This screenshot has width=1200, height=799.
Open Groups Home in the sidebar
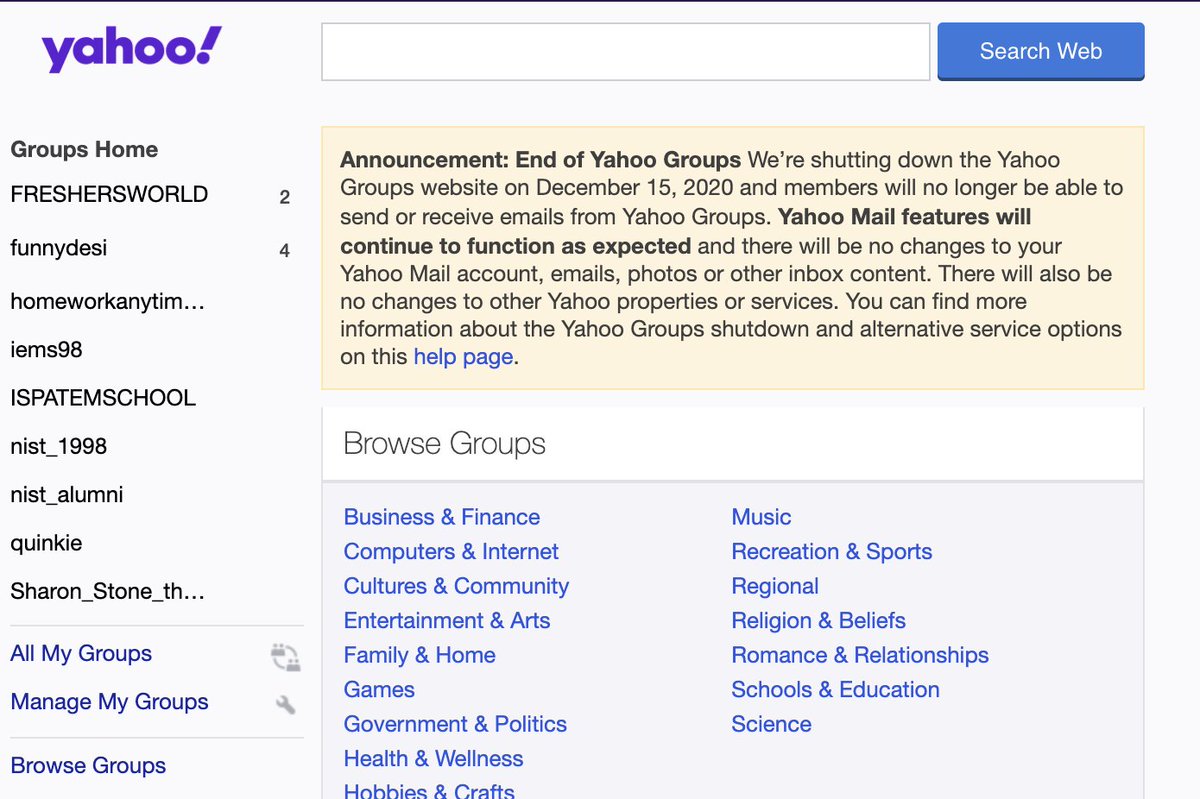point(84,150)
